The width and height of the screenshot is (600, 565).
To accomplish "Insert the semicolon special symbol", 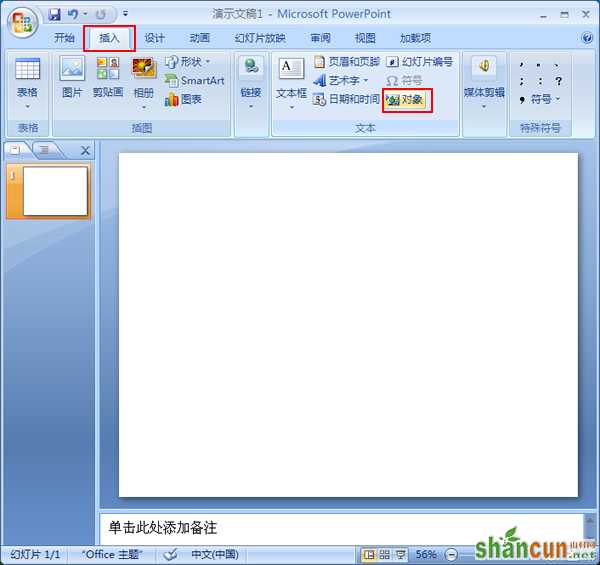I will pos(522,81).
